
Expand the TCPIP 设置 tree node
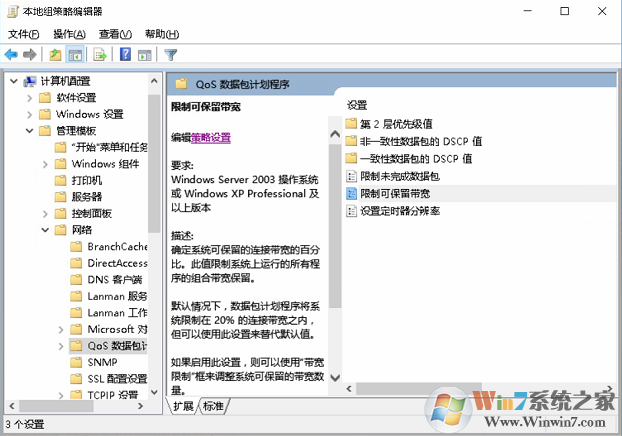[61, 395]
